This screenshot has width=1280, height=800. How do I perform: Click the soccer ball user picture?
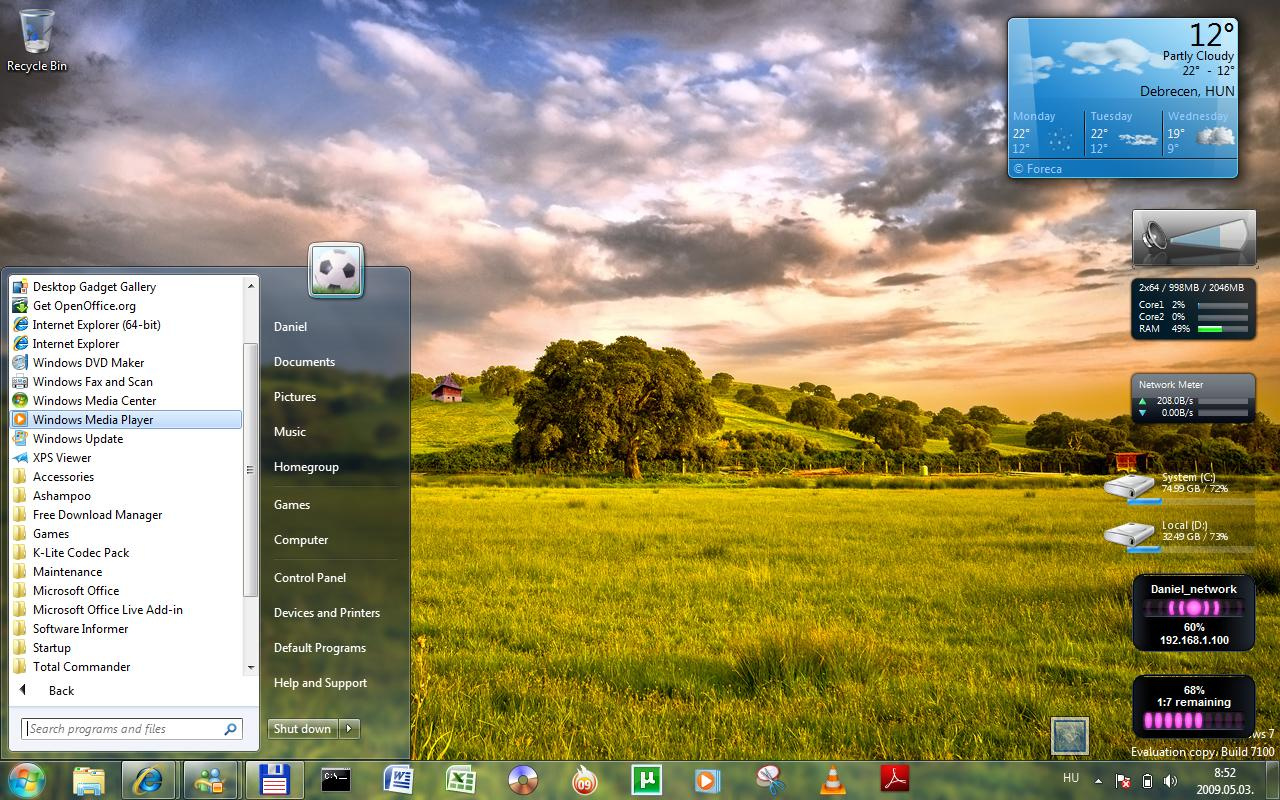[x=336, y=269]
